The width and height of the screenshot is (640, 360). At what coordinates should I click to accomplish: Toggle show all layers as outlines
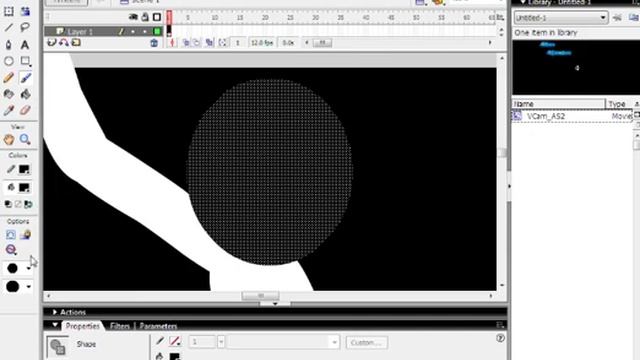pyautogui.click(x=157, y=17)
